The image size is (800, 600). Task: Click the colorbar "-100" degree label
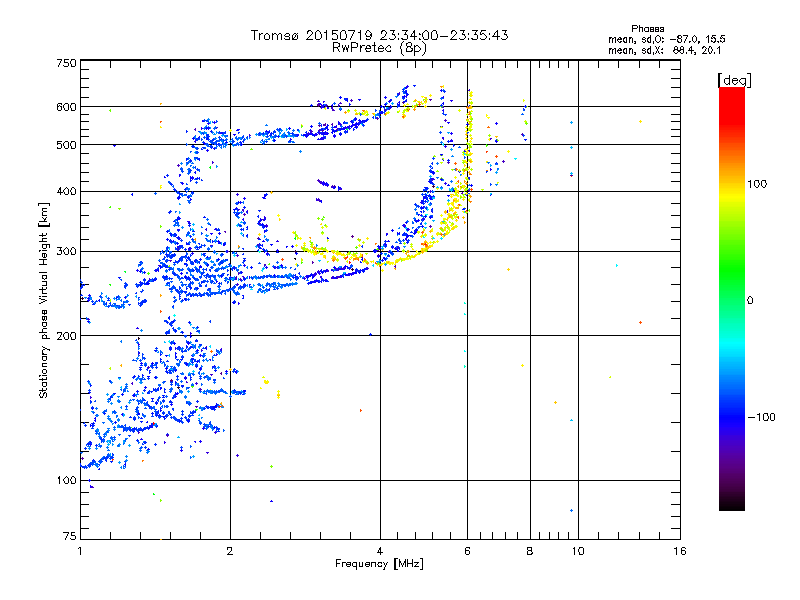coord(762,417)
